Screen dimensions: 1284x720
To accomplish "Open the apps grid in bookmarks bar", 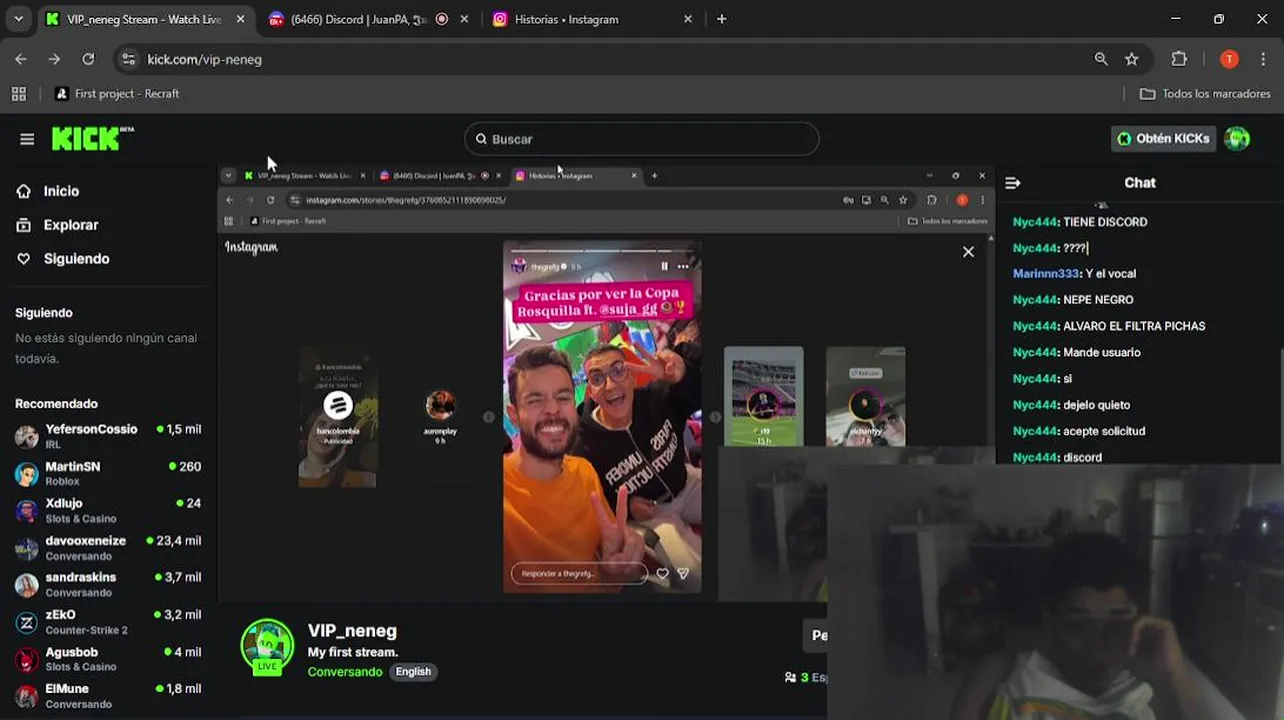I will (18, 94).
